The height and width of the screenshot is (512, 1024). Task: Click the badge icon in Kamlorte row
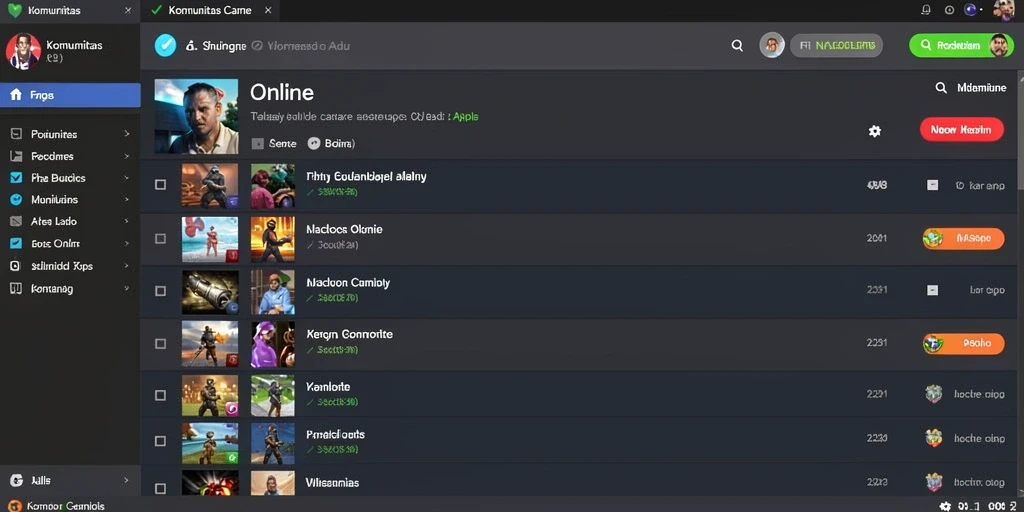point(933,394)
